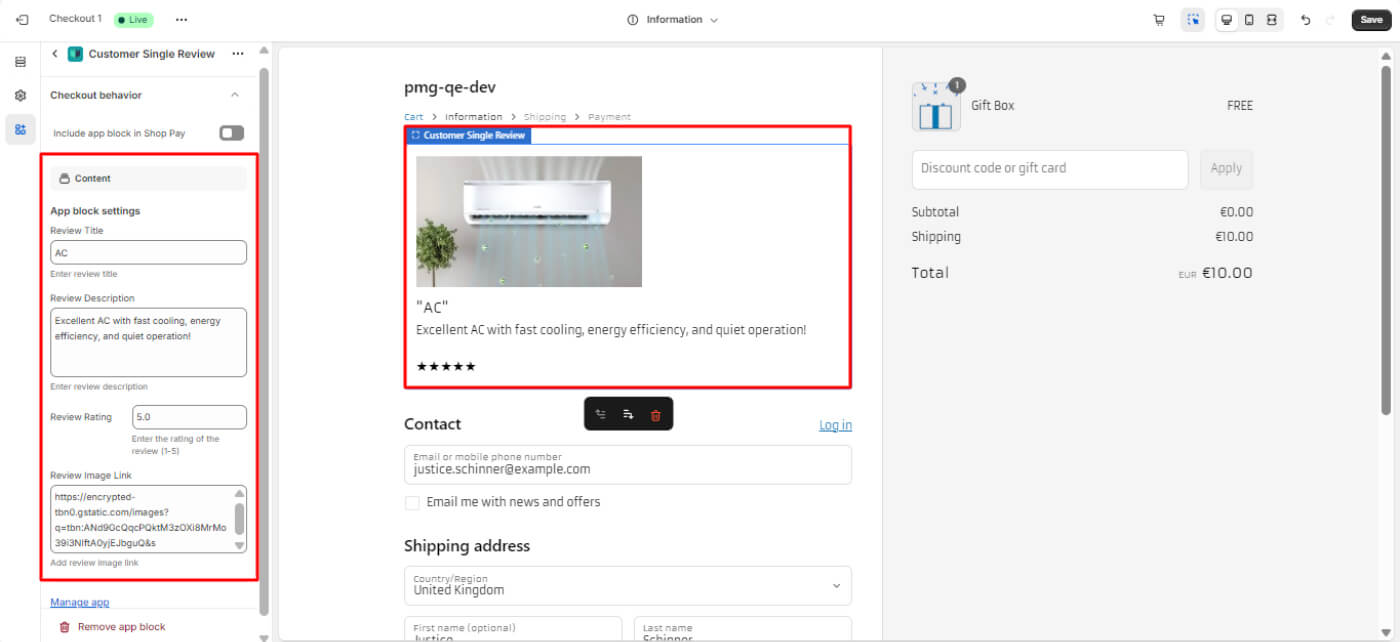Collapse the Checkout behavior section
The width and height of the screenshot is (1400, 642).
click(x=235, y=95)
